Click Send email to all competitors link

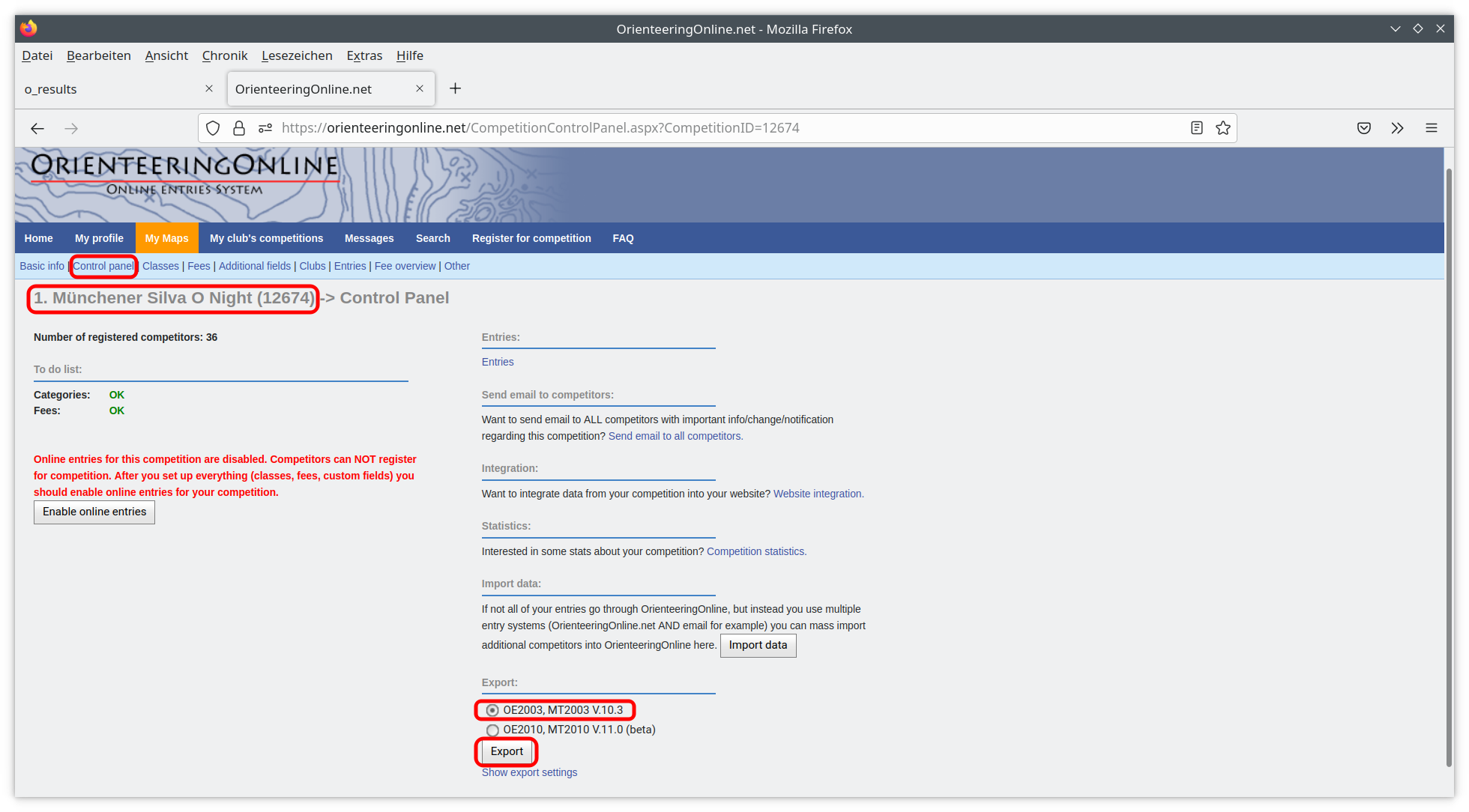click(x=676, y=436)
